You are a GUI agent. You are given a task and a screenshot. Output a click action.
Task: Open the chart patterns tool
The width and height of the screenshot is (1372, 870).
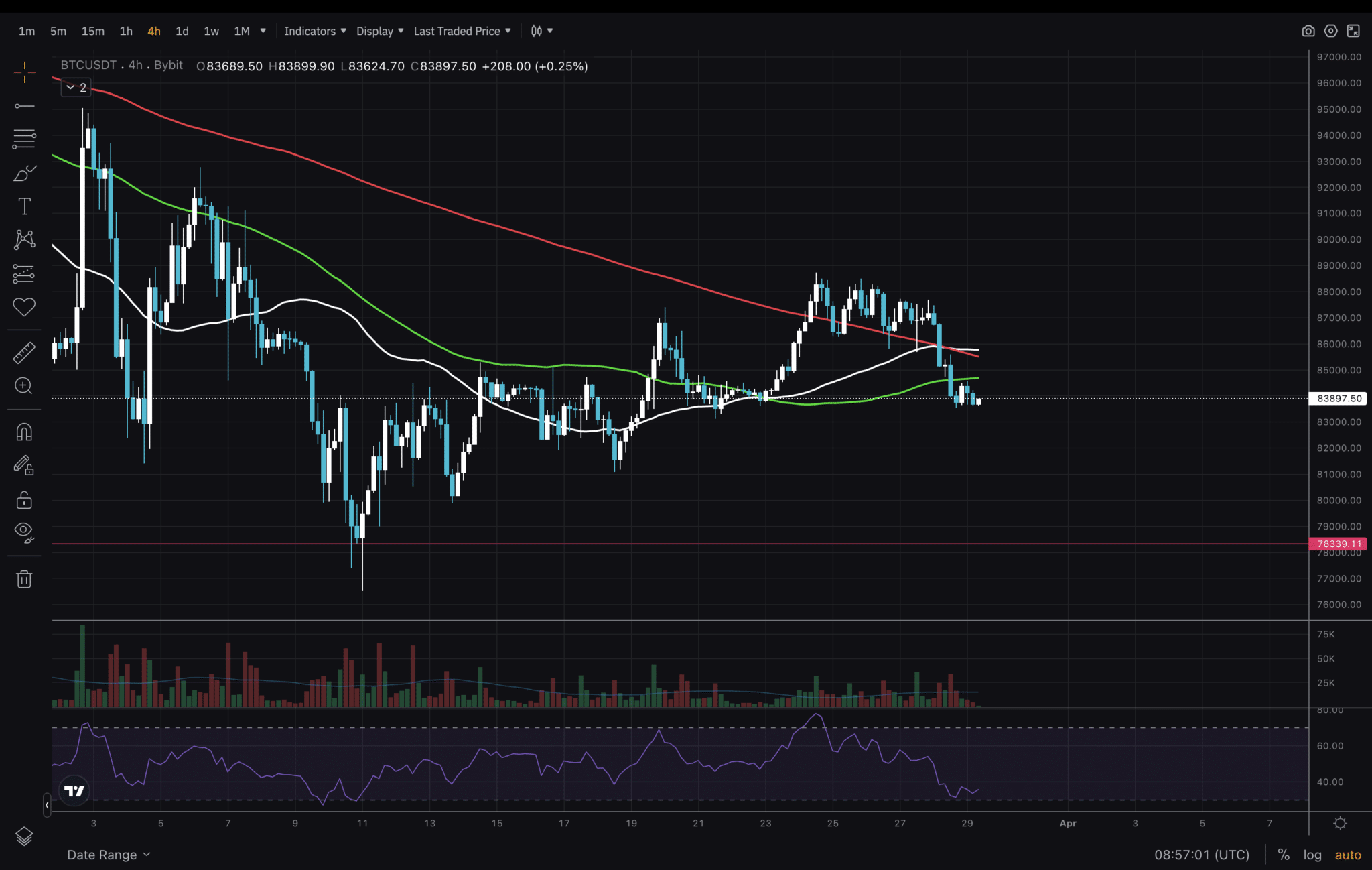click(x=24, y=240)
